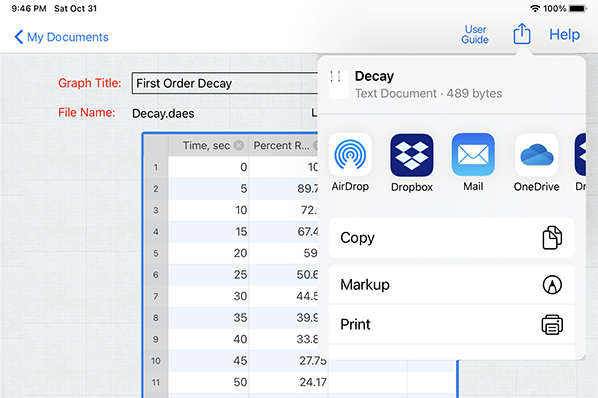Tap the Decay document thumbnail in the share sheet

(x=339, y=85)
